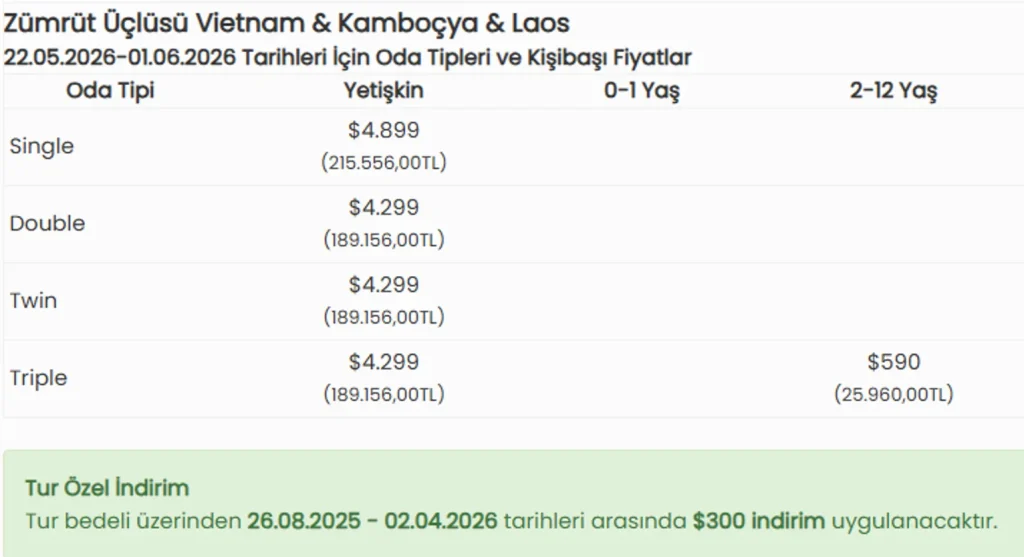This screenshot has width=1024, height=557.
Task: Select the Triple room type row label
Action: [39, 378]
